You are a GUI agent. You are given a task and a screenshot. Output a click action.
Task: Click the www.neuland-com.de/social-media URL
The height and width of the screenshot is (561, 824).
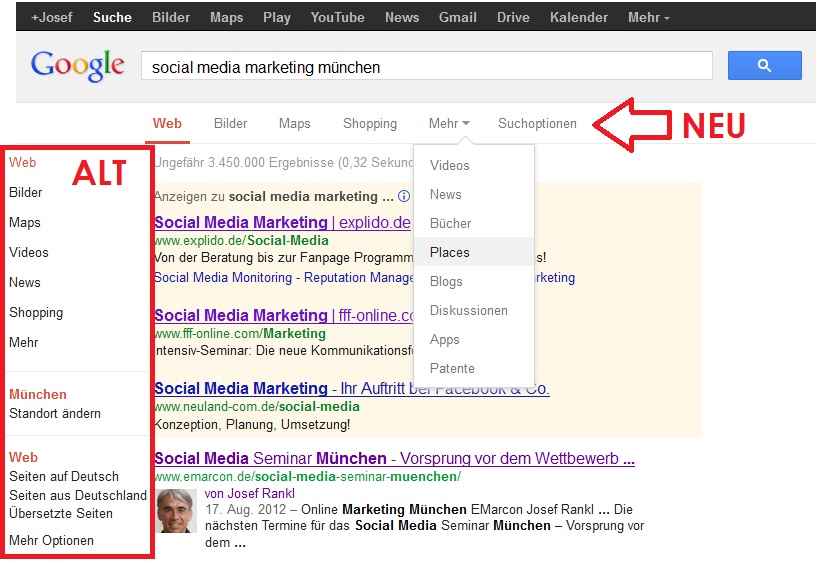point(257,407)
